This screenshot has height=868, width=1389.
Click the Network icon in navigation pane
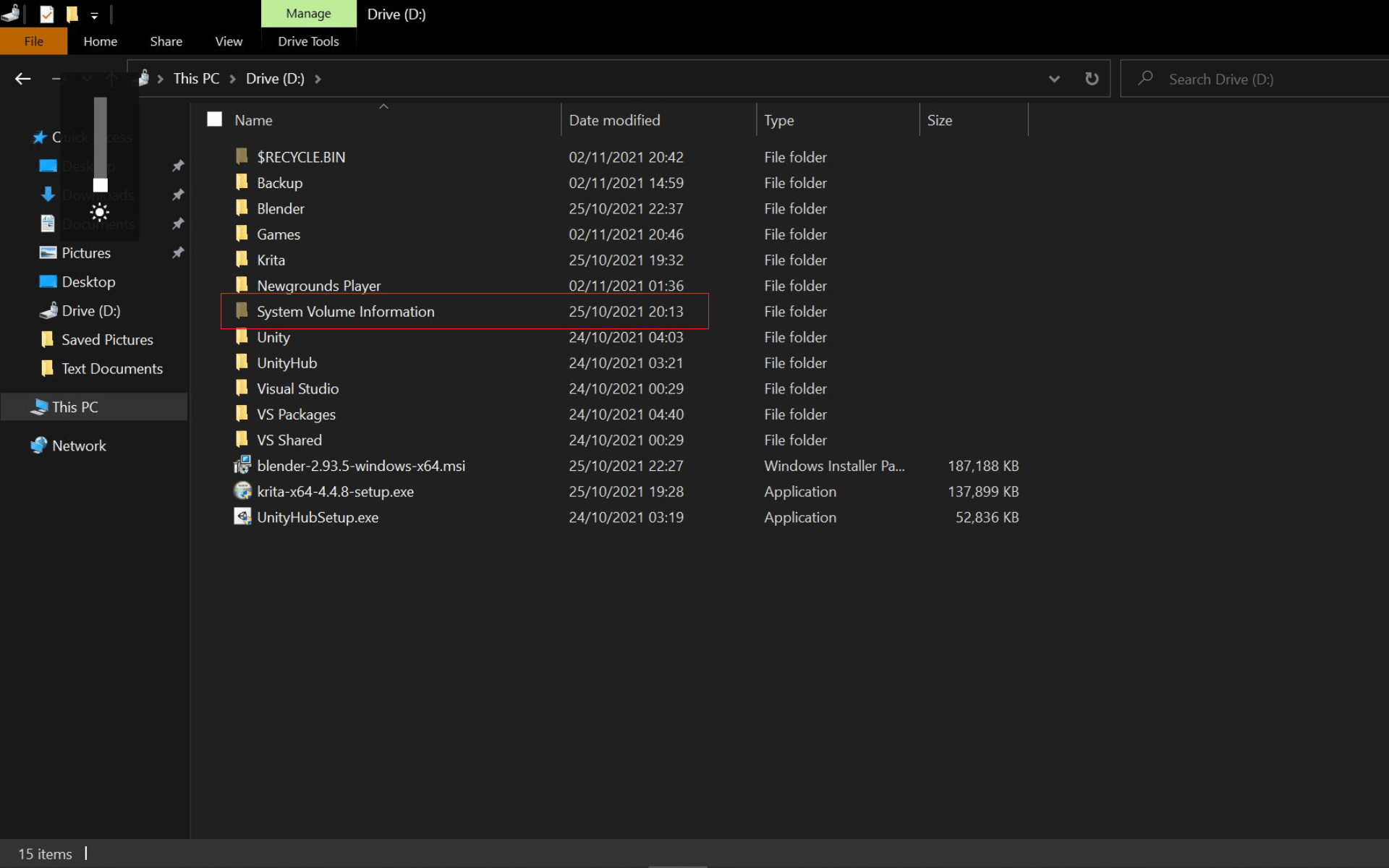39,446
